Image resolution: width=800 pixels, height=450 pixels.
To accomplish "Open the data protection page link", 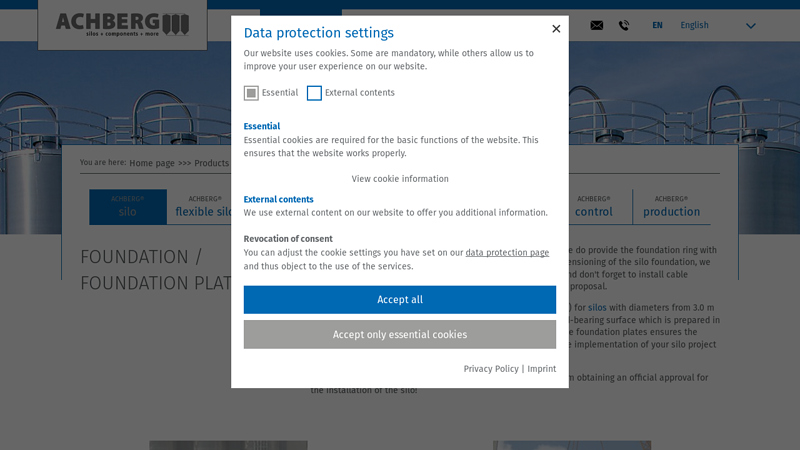I will click(507, 253).
